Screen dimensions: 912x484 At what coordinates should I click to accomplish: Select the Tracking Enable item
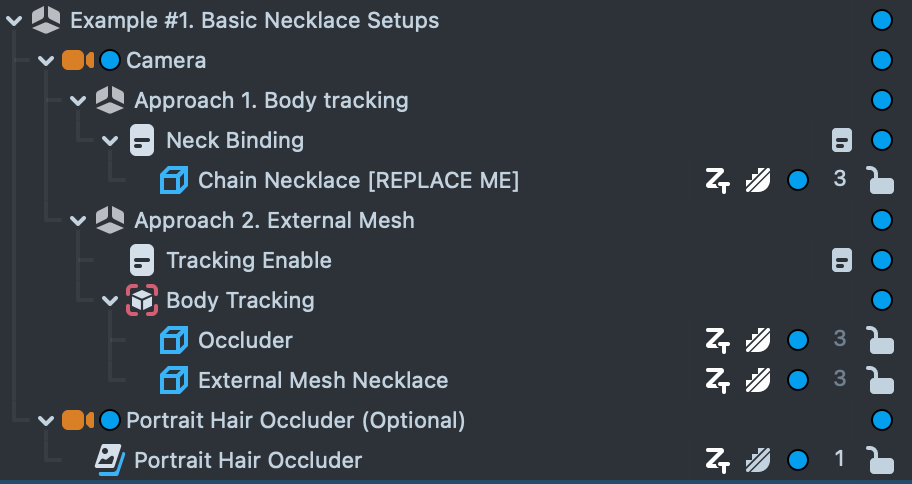click(x=248, y=260)
